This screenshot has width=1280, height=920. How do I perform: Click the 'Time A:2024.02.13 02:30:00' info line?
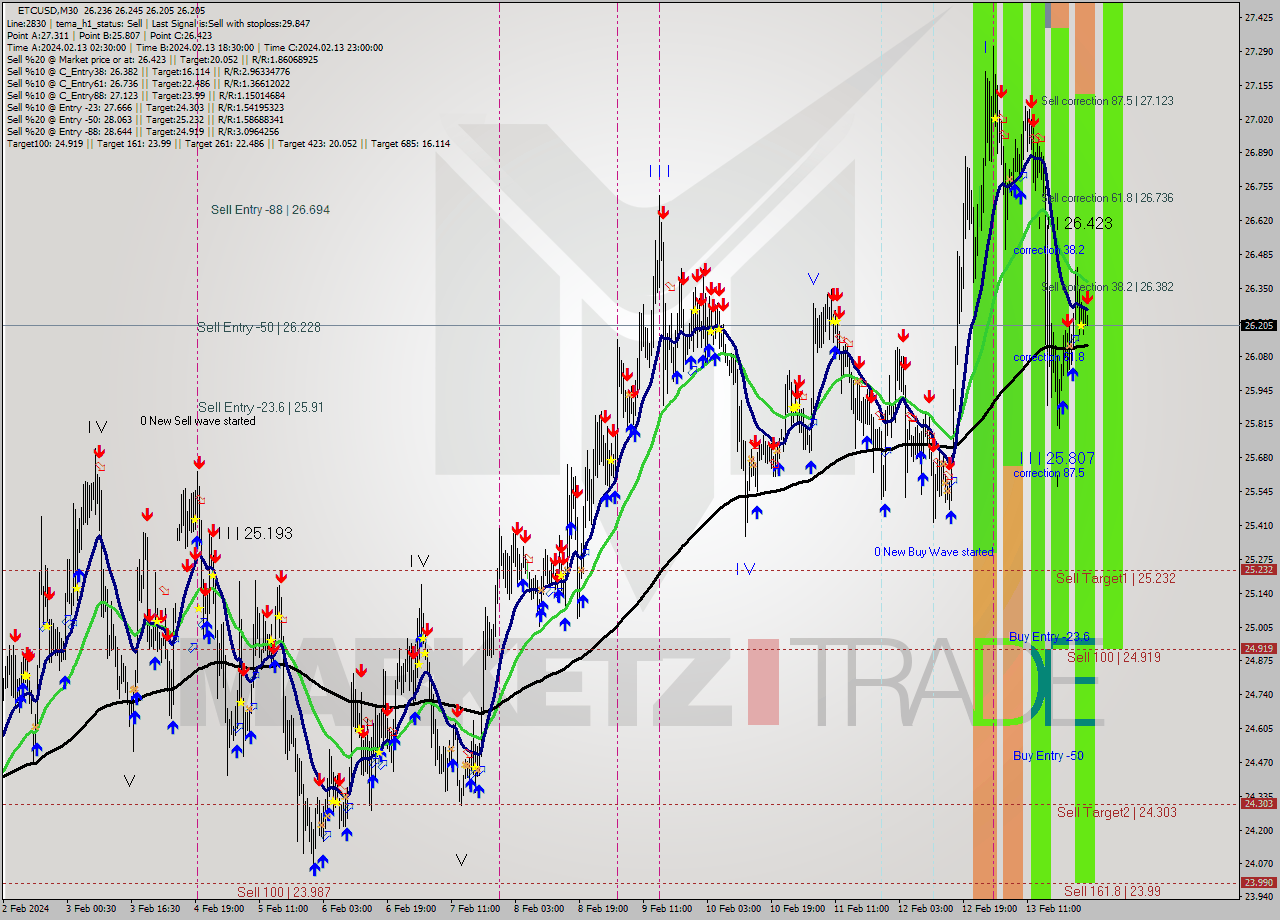(194, 47)
